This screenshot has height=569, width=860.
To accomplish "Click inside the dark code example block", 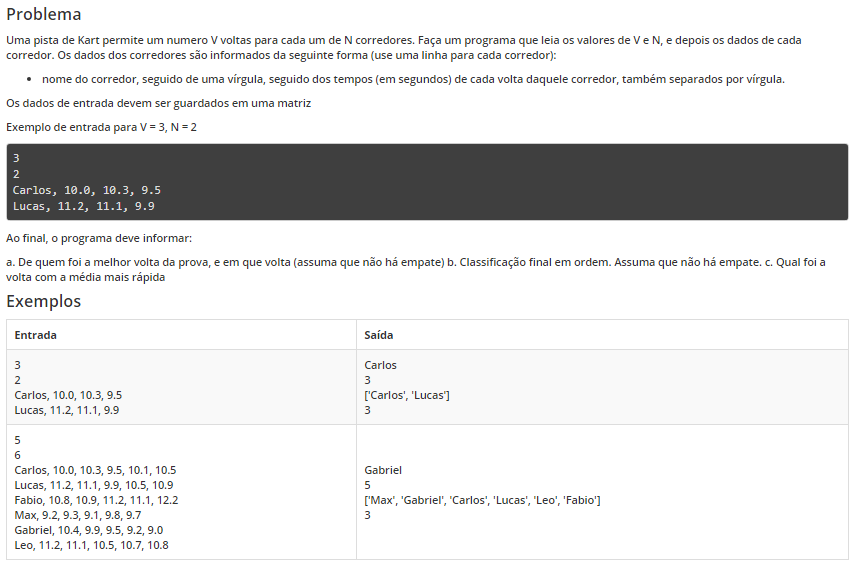I will pyautogui.click(x=427, y=182).
